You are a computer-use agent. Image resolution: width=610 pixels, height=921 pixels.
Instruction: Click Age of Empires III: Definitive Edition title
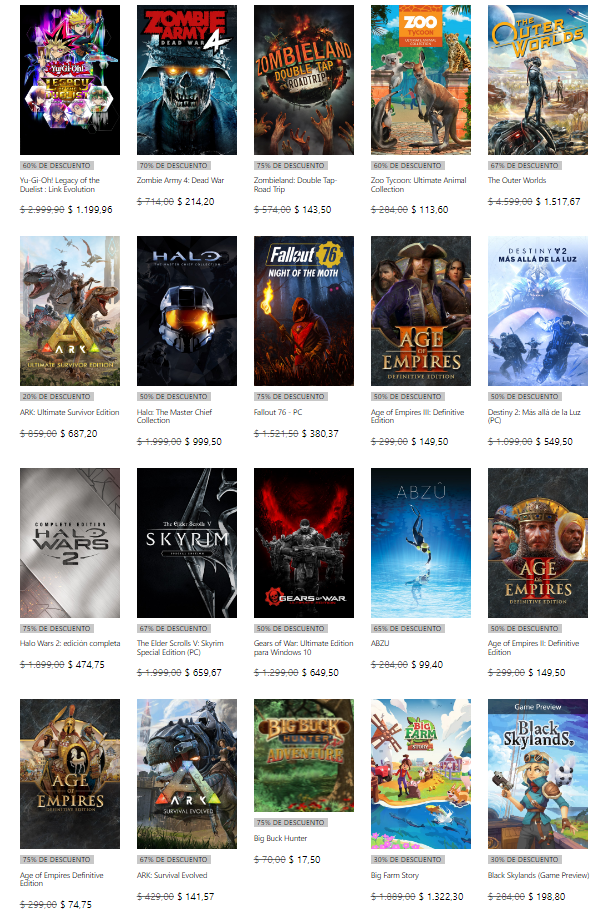click(420, 416)
